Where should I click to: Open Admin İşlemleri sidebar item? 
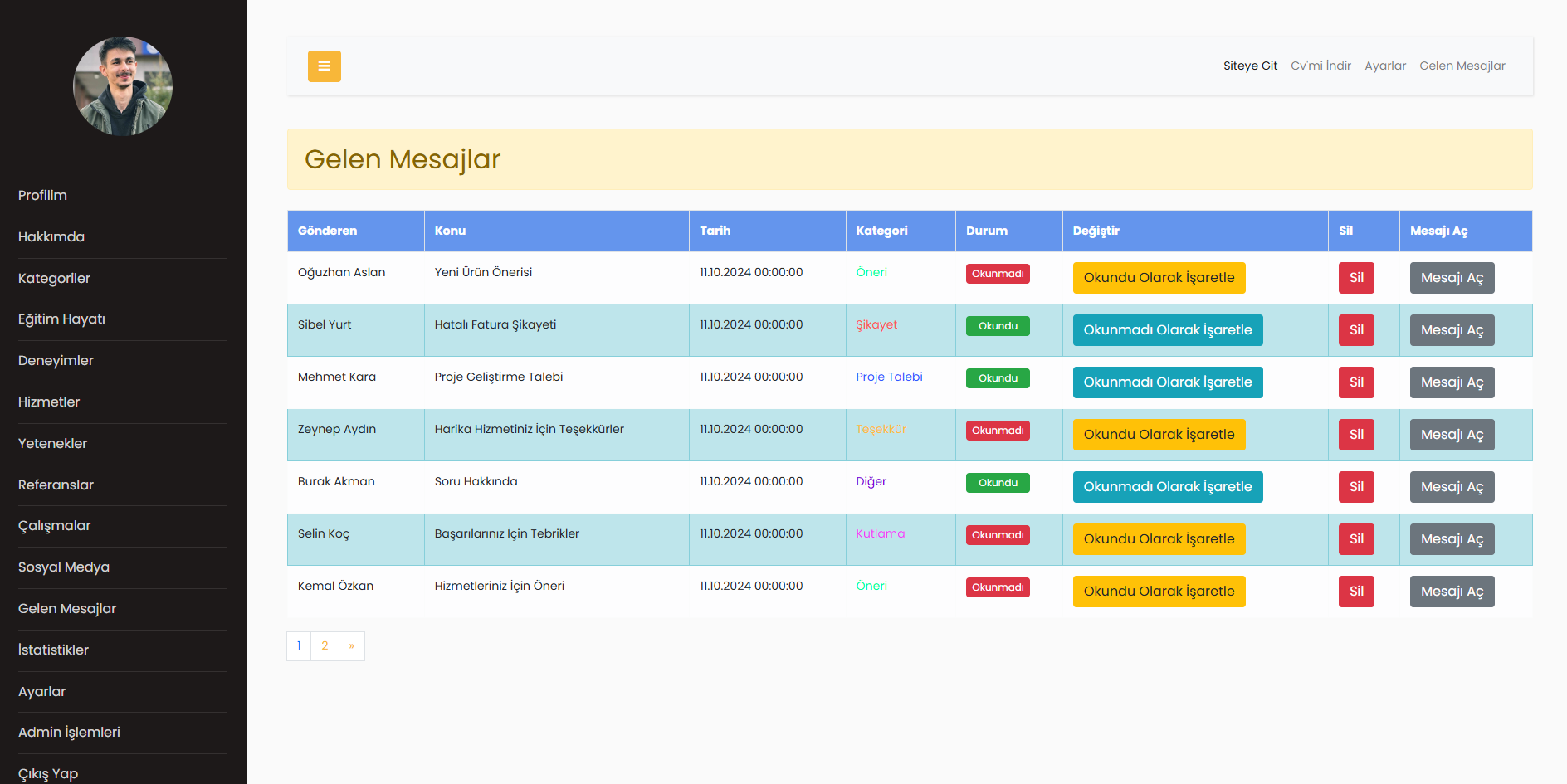click(69, 733)
